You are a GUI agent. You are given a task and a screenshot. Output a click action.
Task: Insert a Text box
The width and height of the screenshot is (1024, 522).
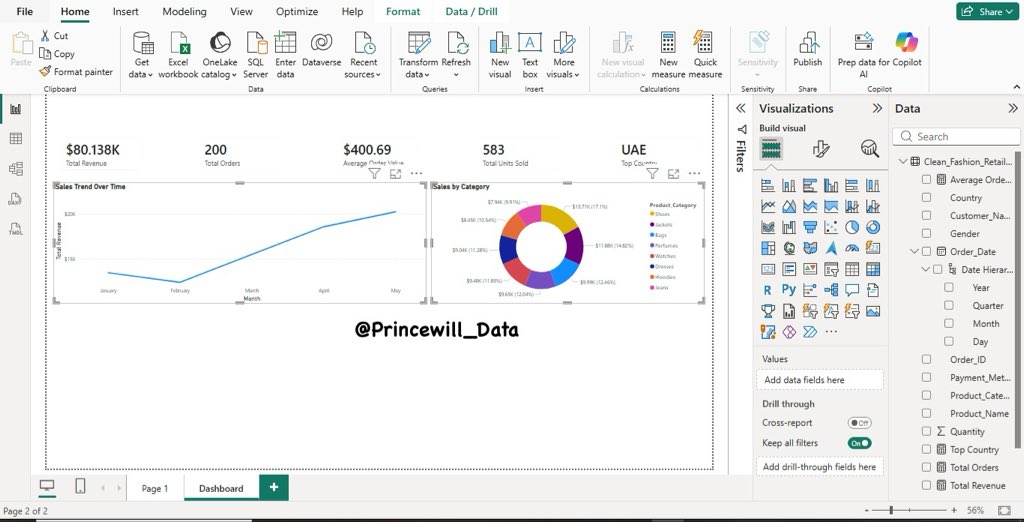tap(530, 55)
